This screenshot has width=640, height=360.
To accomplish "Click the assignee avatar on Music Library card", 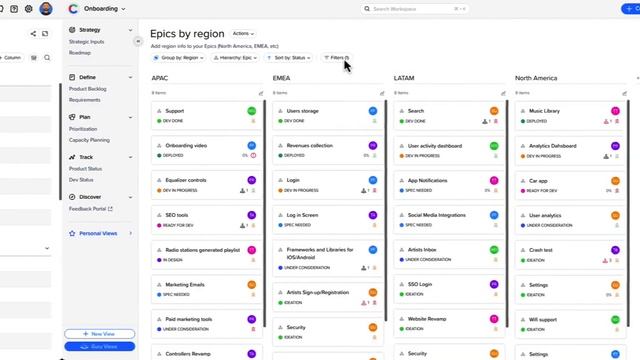I will [616, 111].
